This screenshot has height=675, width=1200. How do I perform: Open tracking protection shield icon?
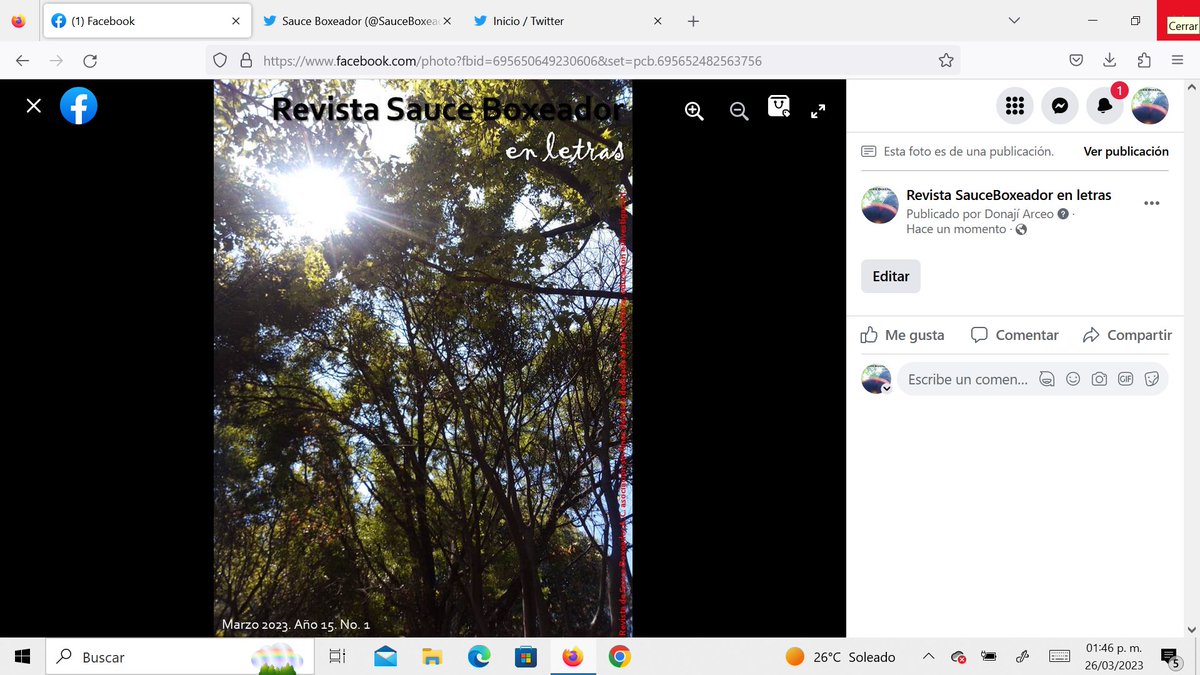[x=222, y=61]
